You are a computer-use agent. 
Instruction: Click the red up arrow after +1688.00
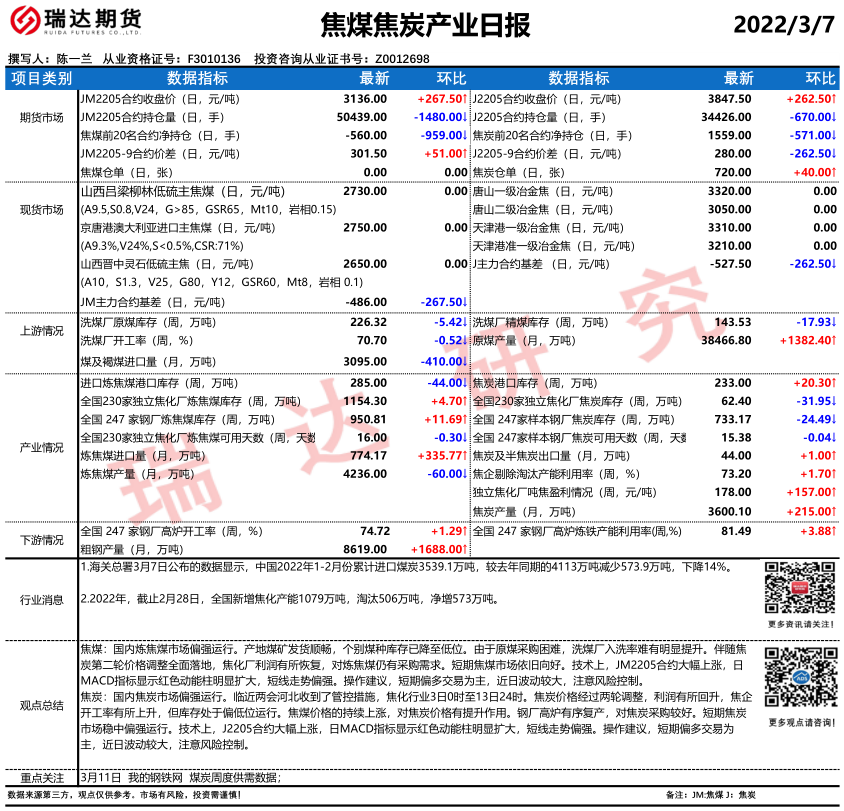(465, 549)
